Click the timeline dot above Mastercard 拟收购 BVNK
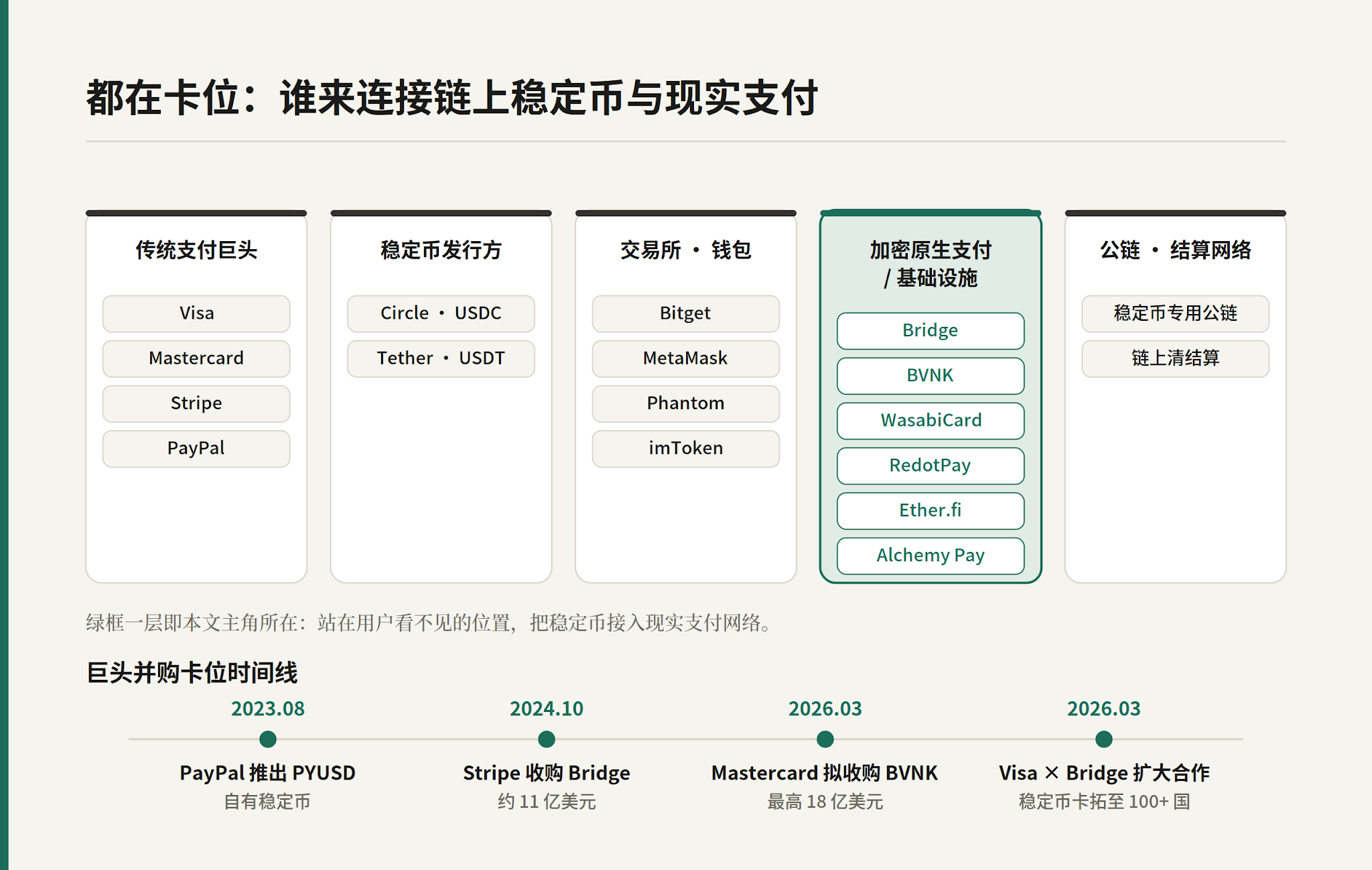1372x870 pixels. (x=825, y=739)
